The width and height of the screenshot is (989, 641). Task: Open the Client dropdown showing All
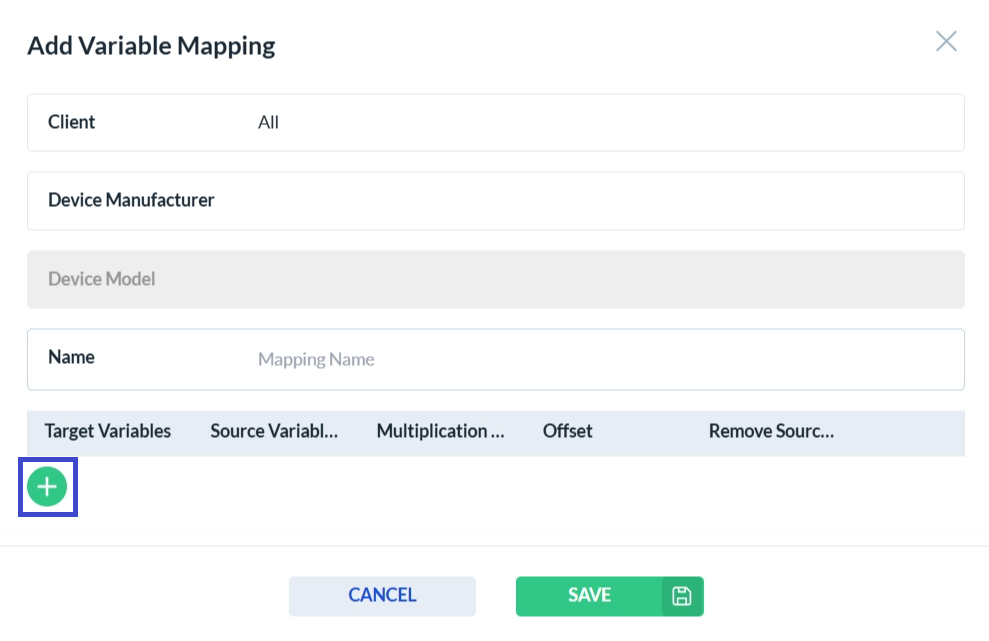click(600, 123)
